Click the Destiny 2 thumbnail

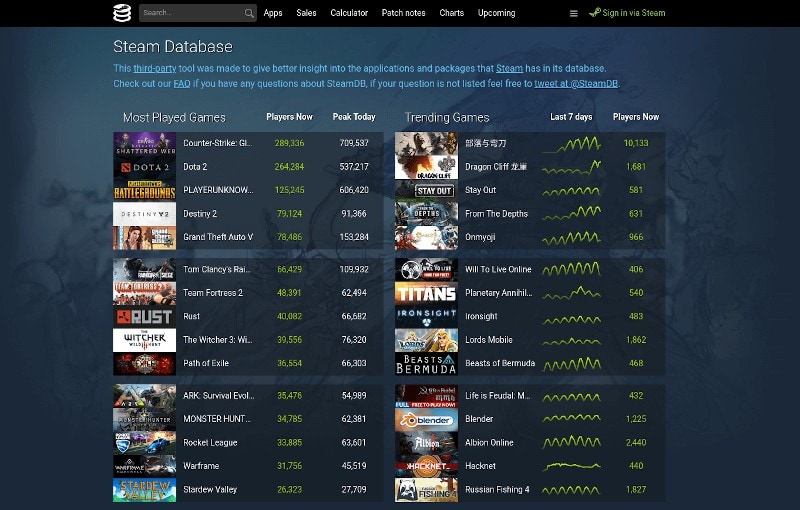[144, 214]
